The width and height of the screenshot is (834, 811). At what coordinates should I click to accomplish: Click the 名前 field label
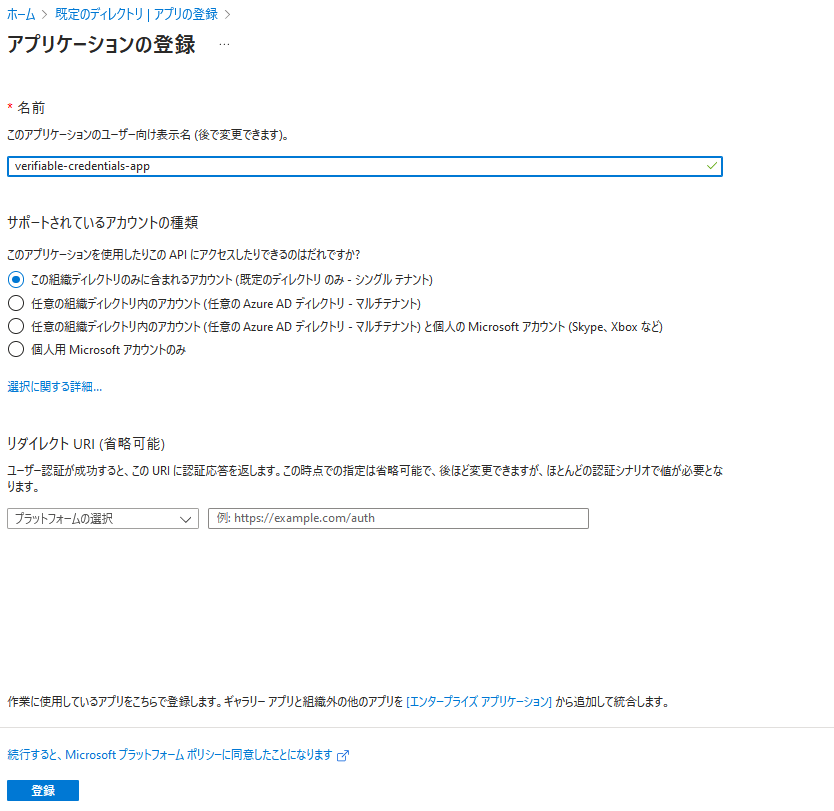(x=31, y=108)
